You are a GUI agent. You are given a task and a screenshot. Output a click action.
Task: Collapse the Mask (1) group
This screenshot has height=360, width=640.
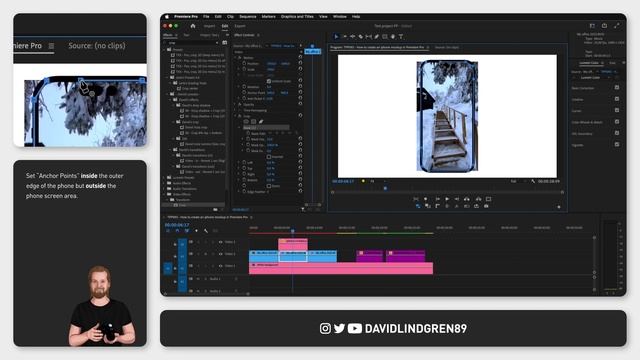tap(240, 128)
